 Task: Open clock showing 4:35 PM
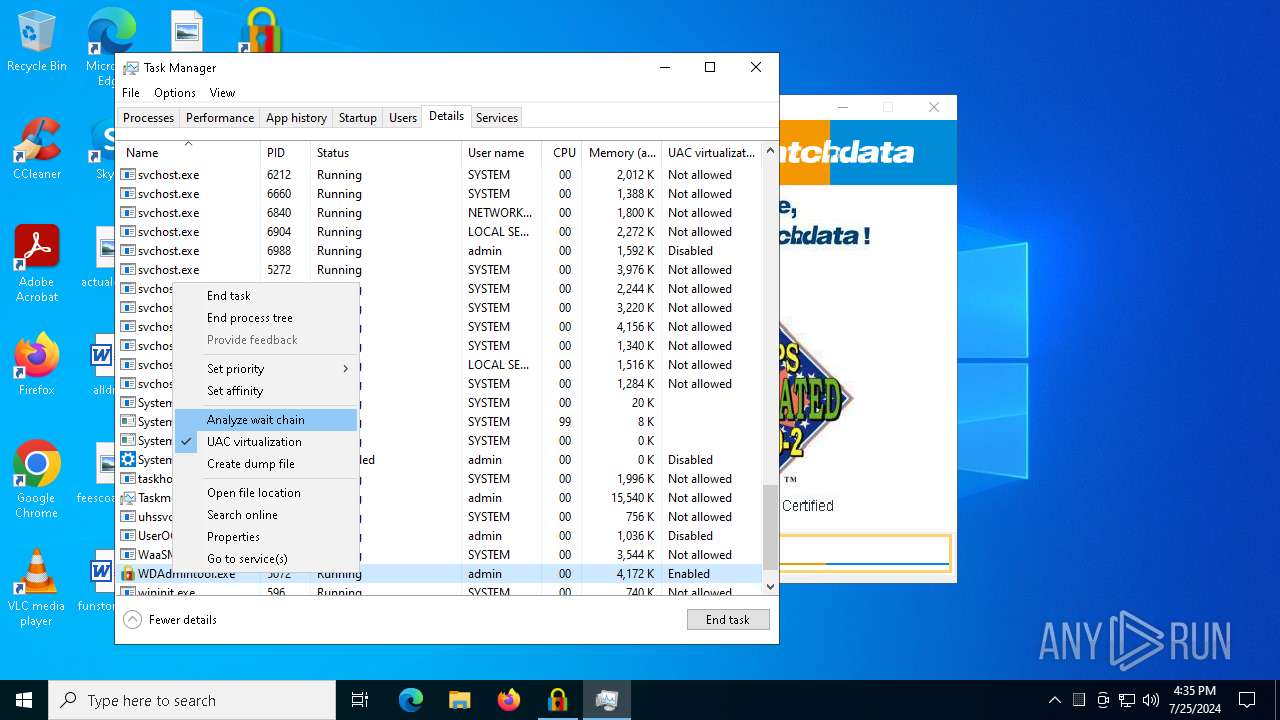(1194, 700)
